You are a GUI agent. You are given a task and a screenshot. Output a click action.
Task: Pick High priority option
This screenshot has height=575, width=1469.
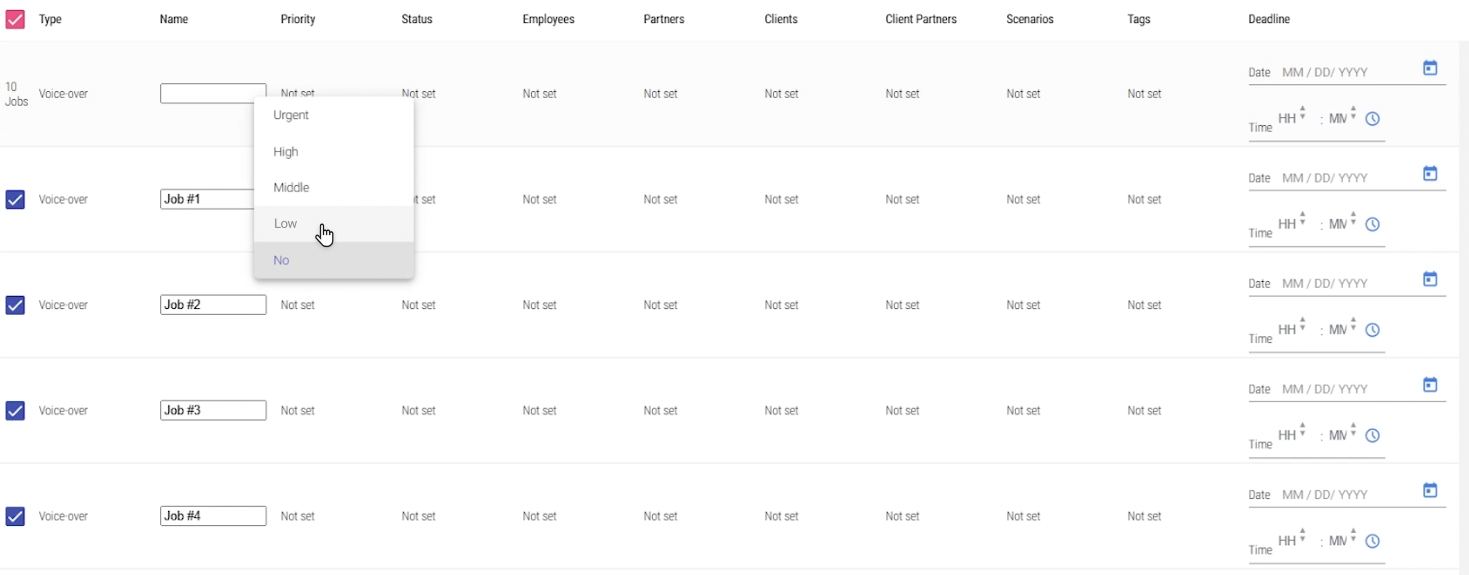(286, 152)
